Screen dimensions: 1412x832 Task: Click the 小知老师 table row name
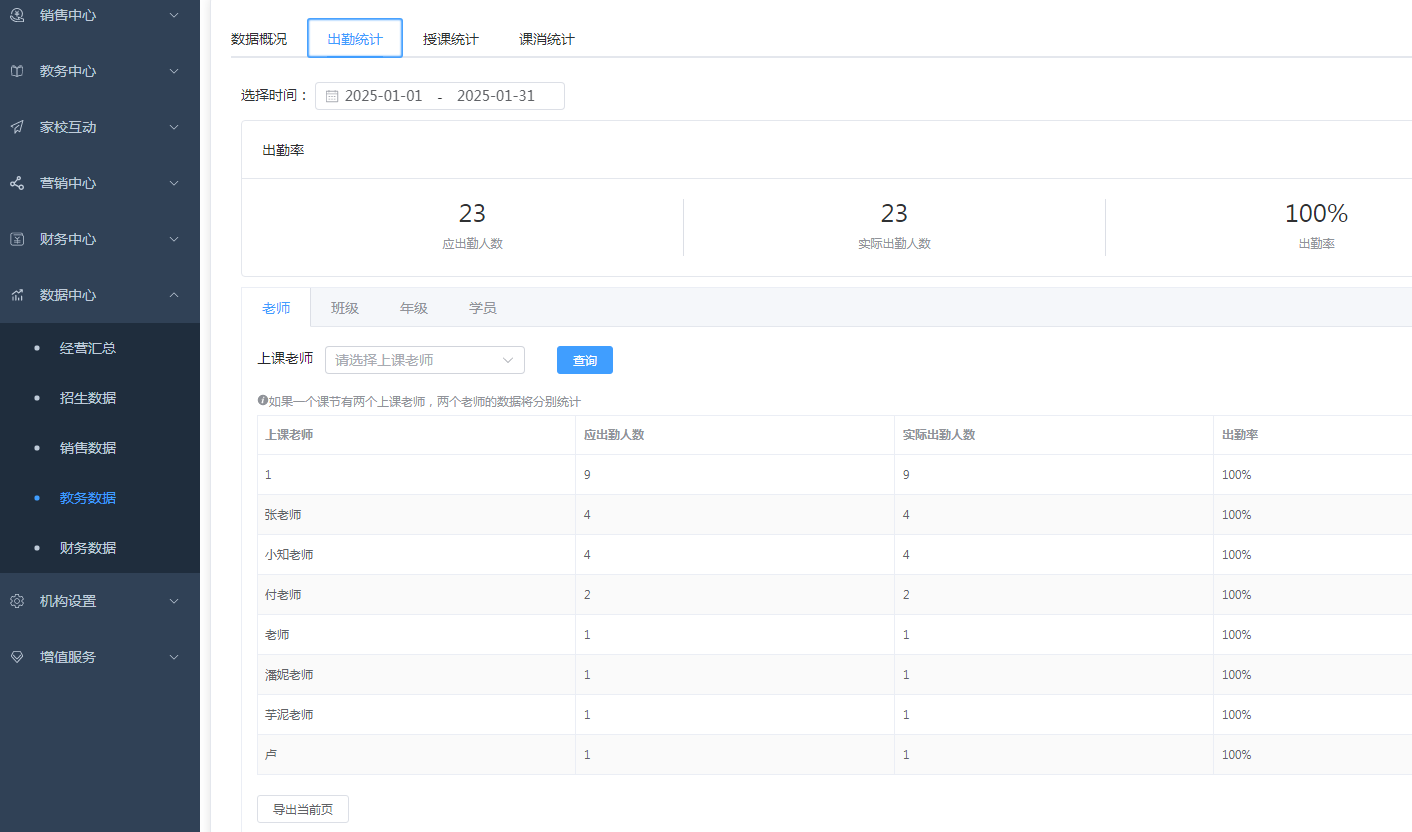pyautogui.click(x=289, y=555)
